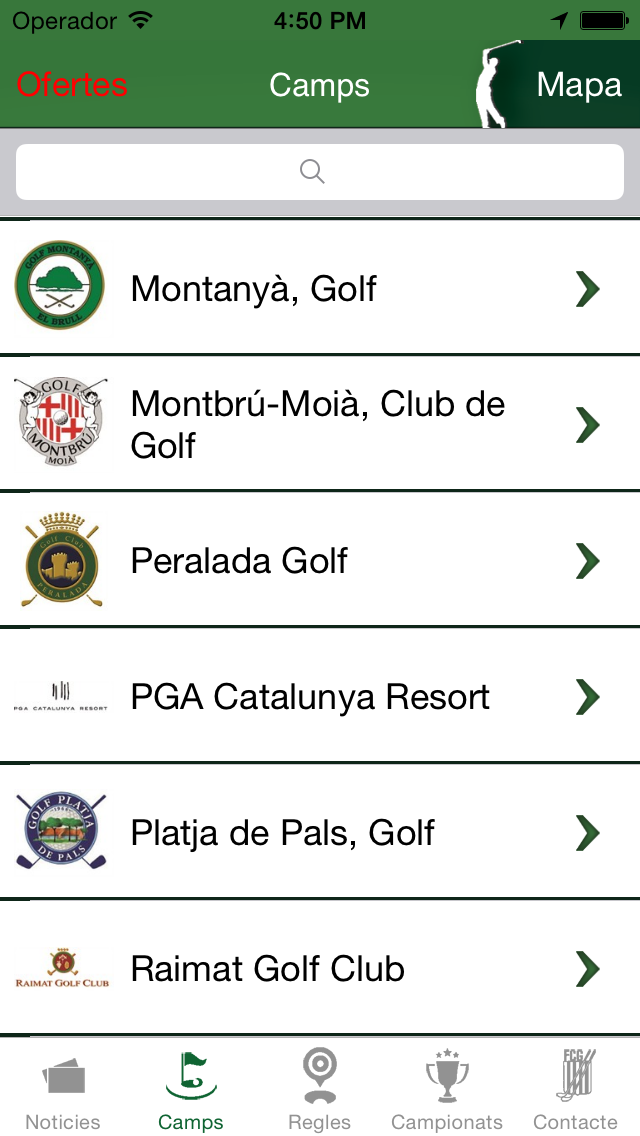Tap inside the search field
640x1136 pixels.
click(320, 171)
